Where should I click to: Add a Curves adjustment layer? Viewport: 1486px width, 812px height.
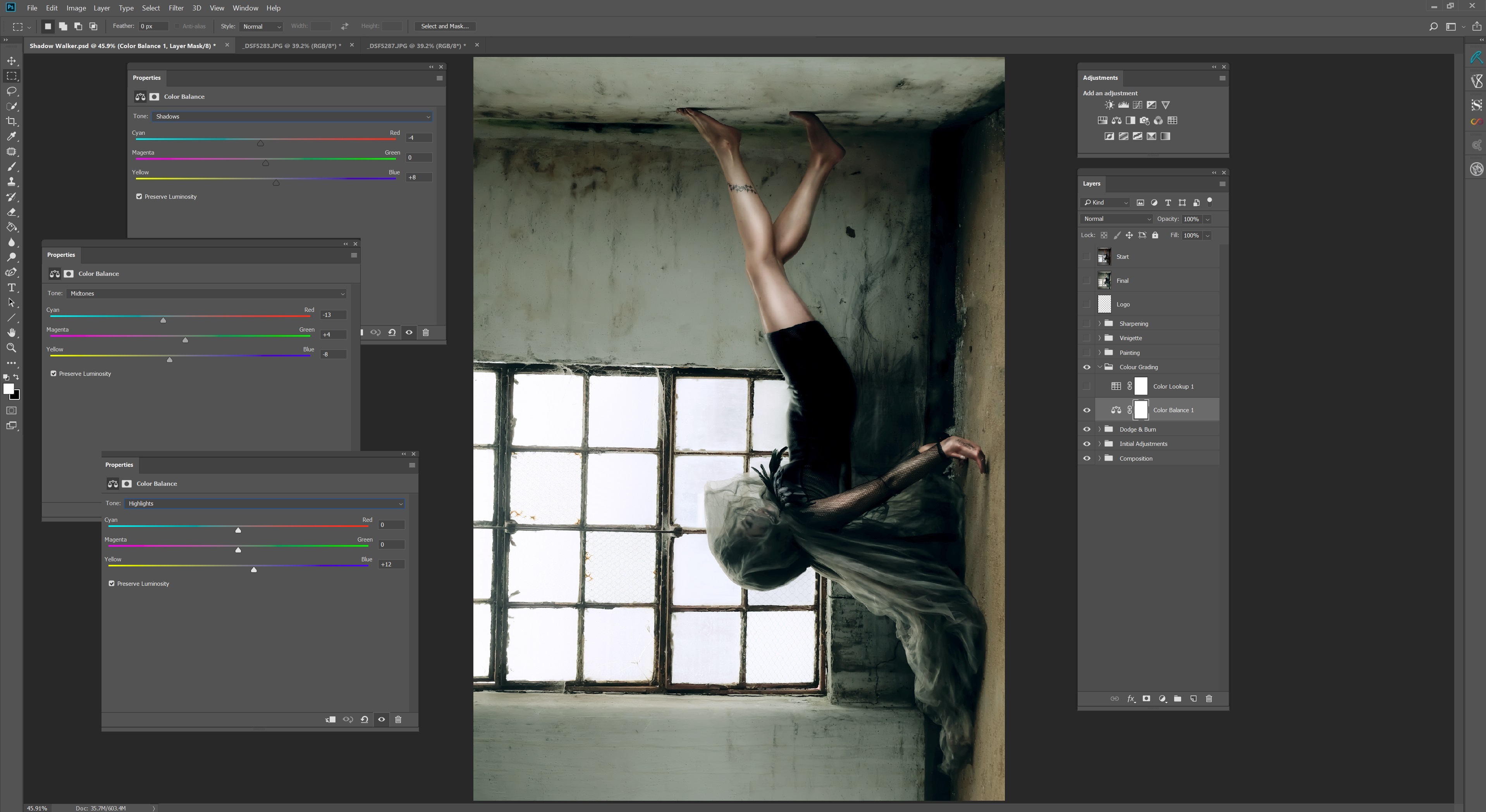(x=1137, y=104)
